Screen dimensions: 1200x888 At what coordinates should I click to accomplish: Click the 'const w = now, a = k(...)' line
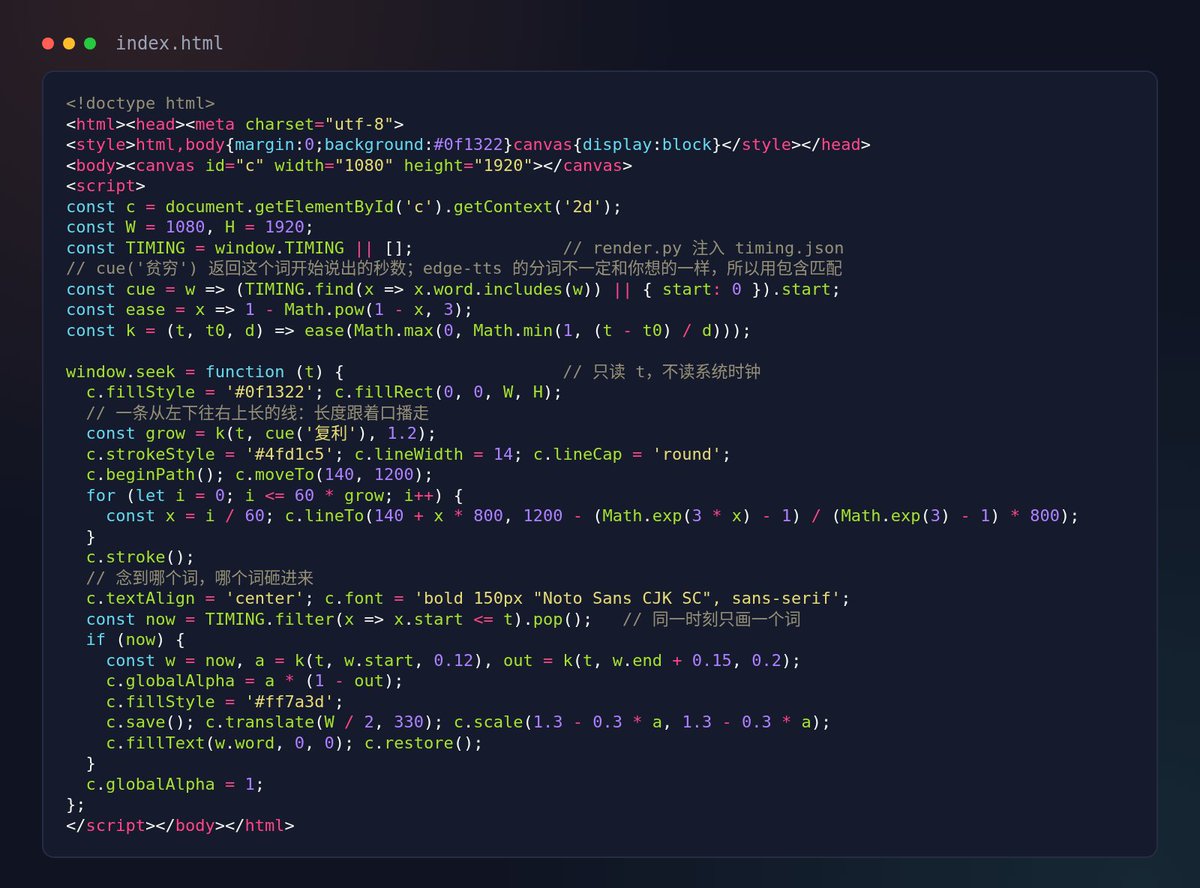[x=454, y=661]
